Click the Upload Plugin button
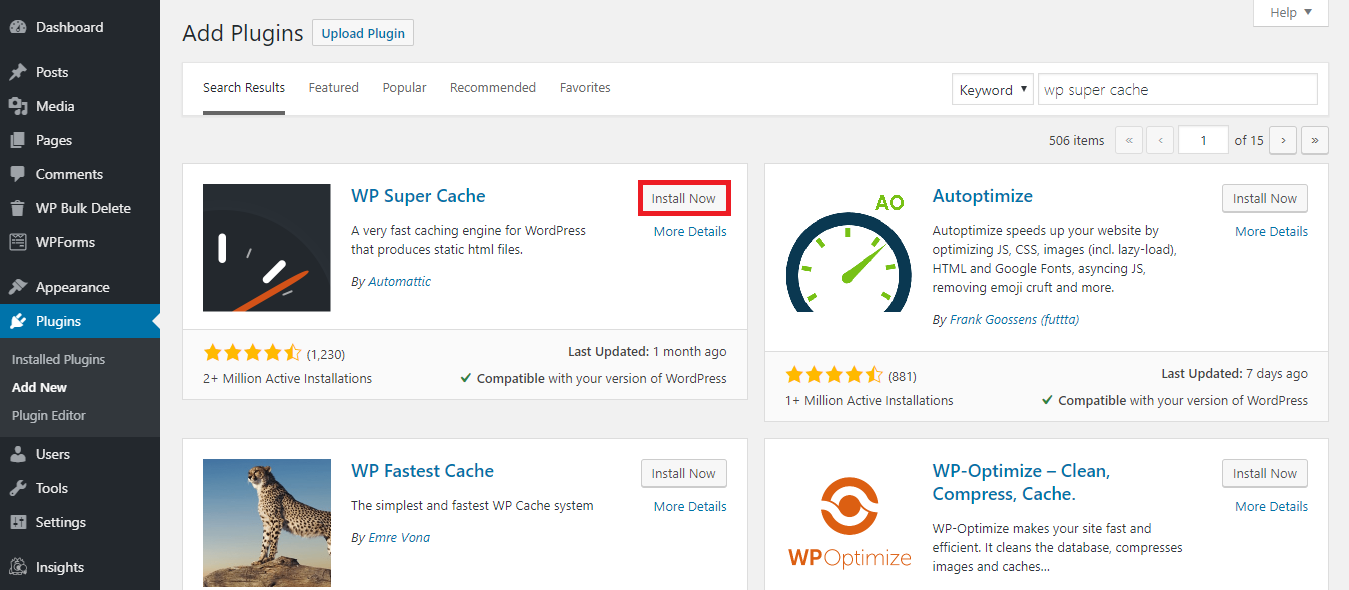Screen dimensions: 1349x590 pyautogui.click(x=362, y=32)
